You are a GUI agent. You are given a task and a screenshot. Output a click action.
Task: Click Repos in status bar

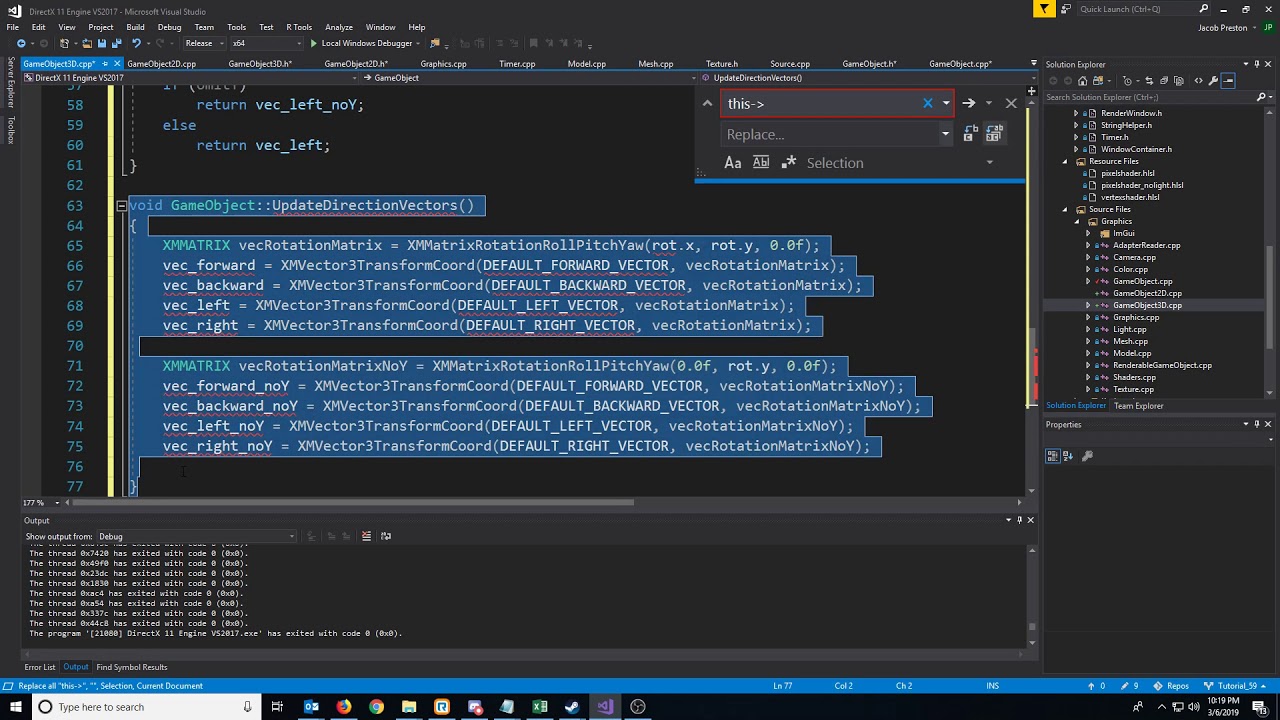pos(1171,686)
